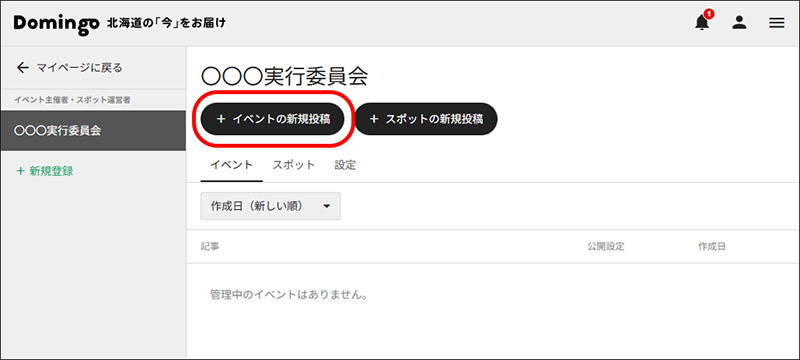Click the マイページに戻る link
This screenshot has width=800, height=360.
(x=79, y=68)
